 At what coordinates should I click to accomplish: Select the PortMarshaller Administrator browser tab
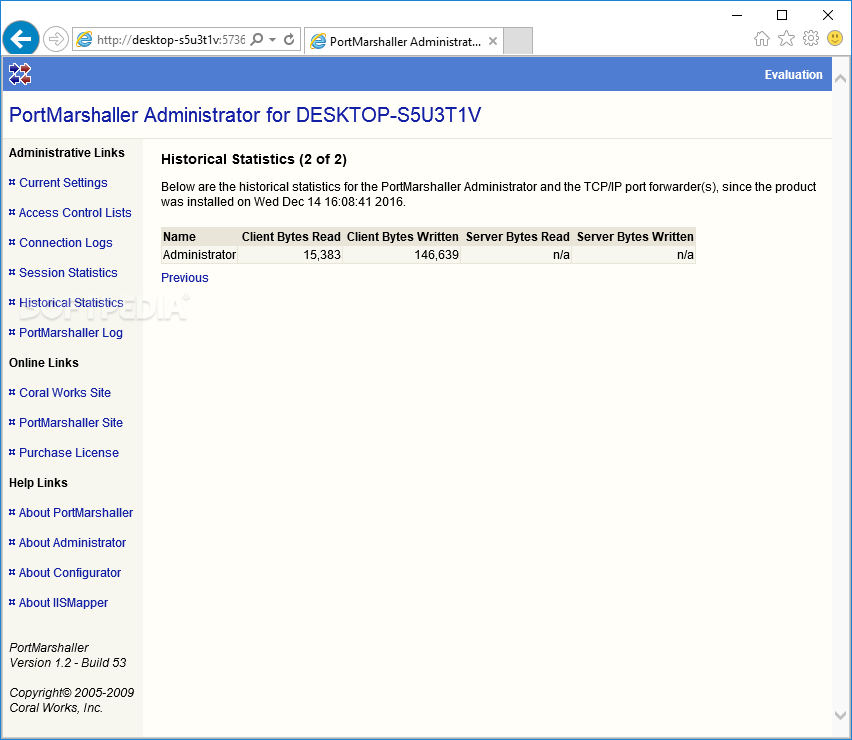point(404,41)
